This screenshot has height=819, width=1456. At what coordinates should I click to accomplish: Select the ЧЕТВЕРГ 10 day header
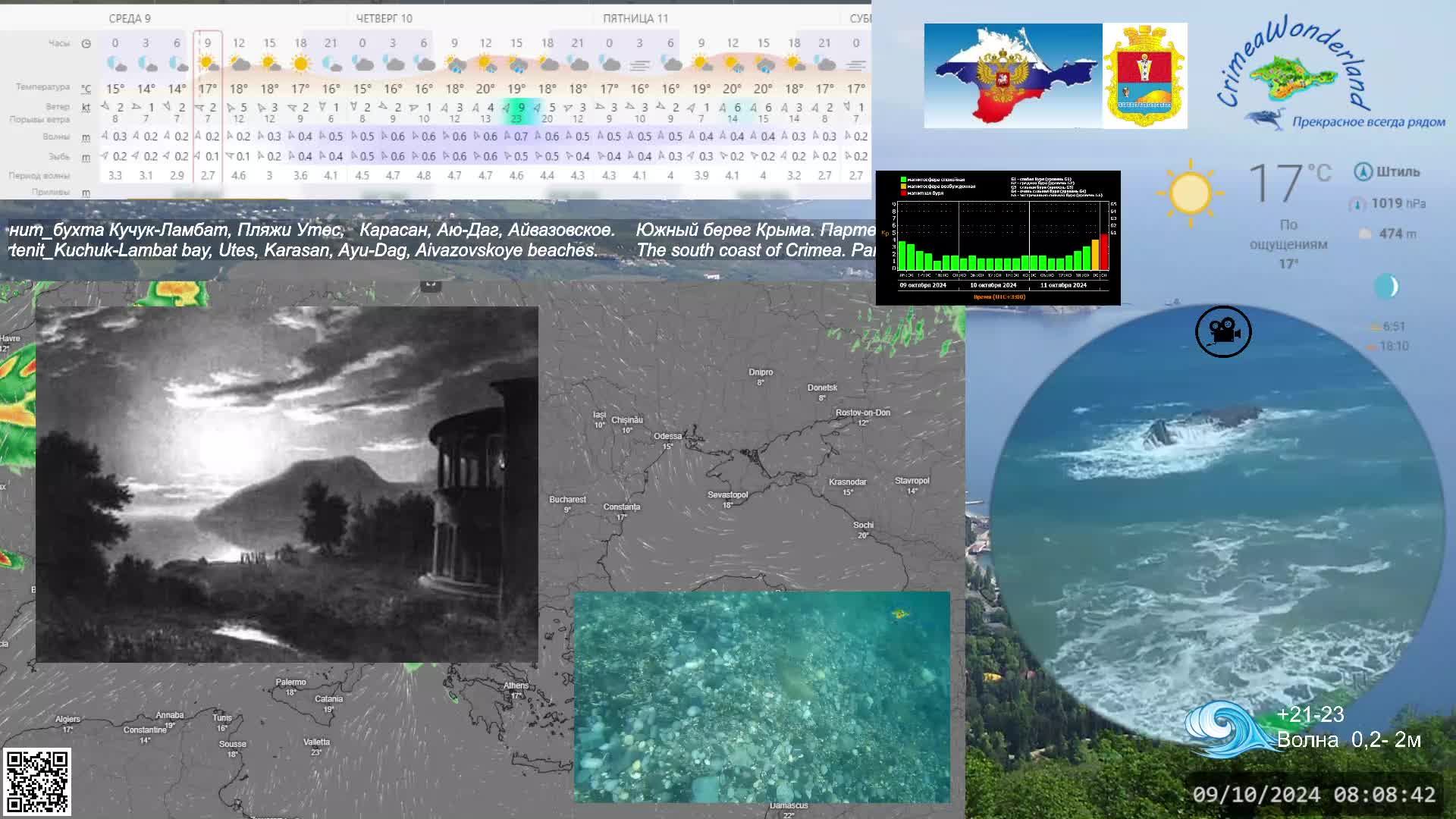(384, 18)
